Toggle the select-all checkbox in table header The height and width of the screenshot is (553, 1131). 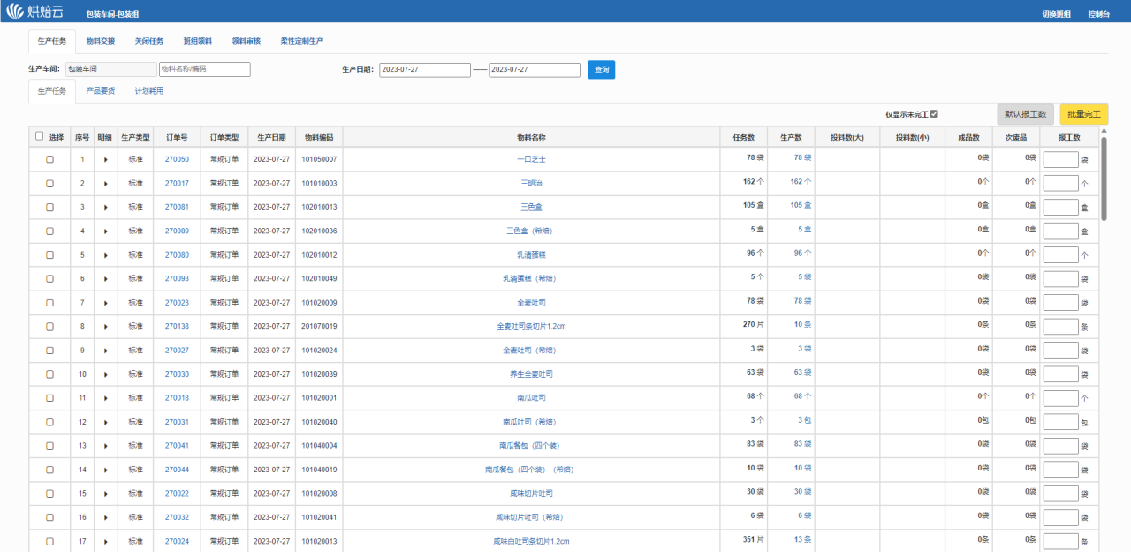click(39, 137)
